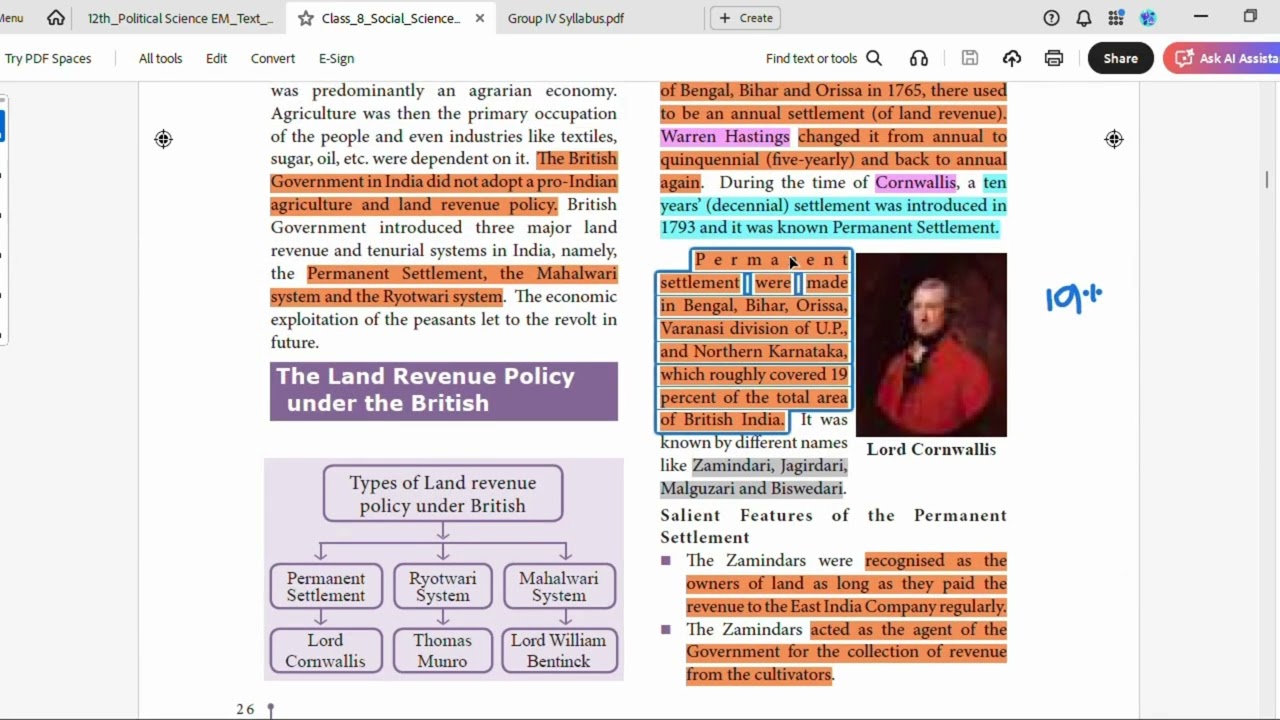Screen dimensions: 1280x720
Task: Click the 'Thomas Munro' diagram box
Action: point(443,651)
